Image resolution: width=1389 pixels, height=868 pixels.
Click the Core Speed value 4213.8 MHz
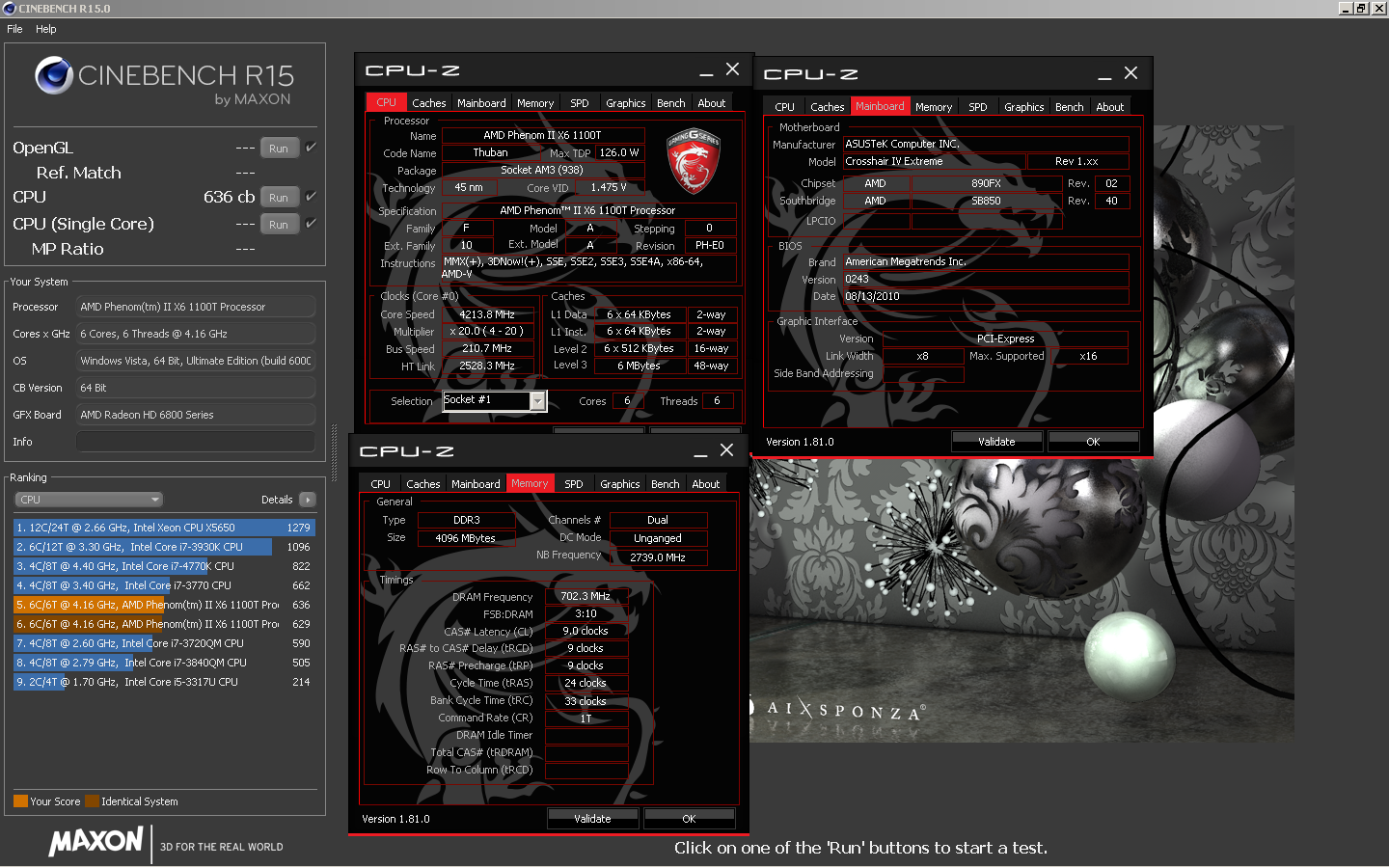tap(487, 314)
